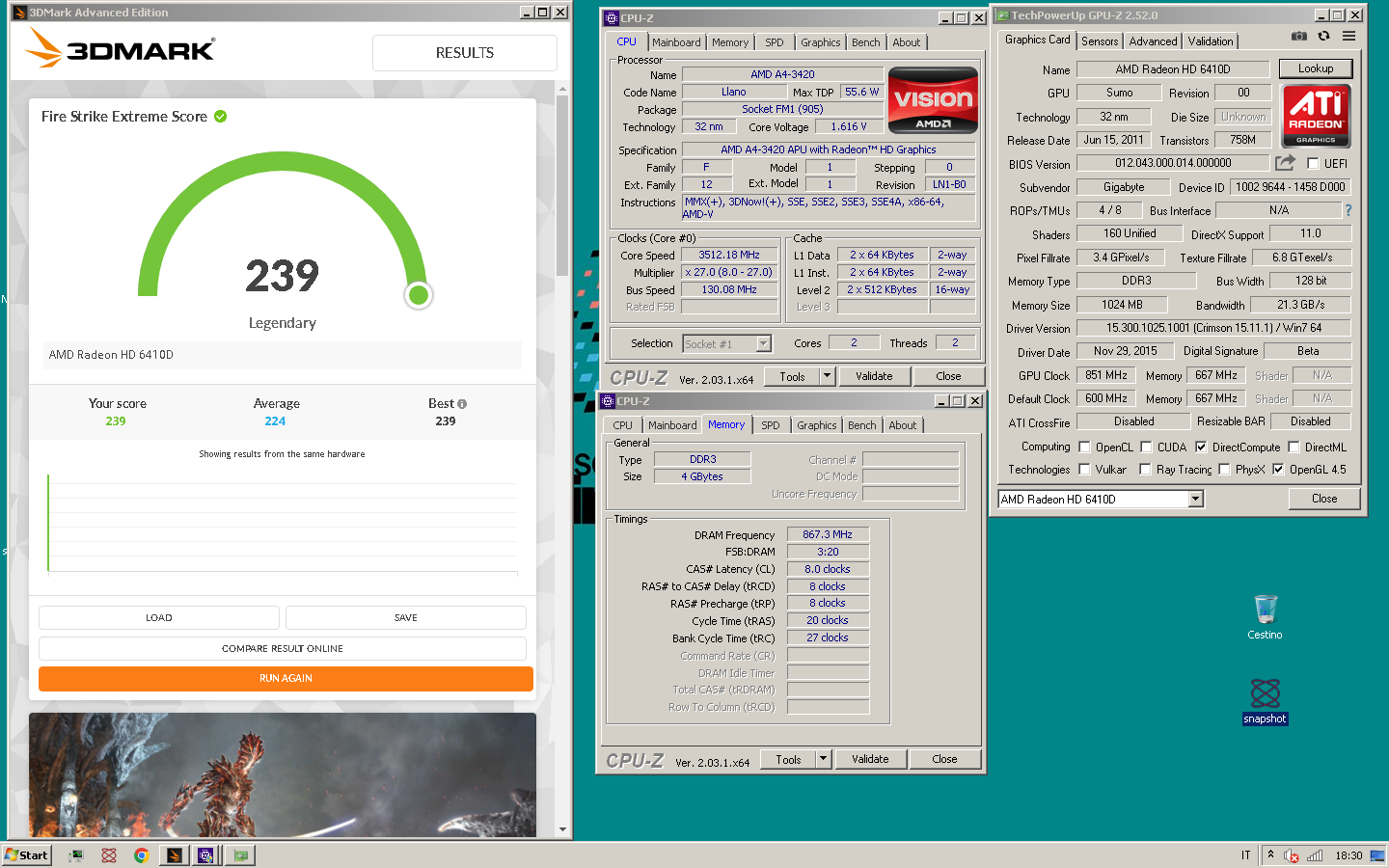Click the Tools button in lower CPU-Z
Screen dimensions: 1389x868
tap(788, 759)
